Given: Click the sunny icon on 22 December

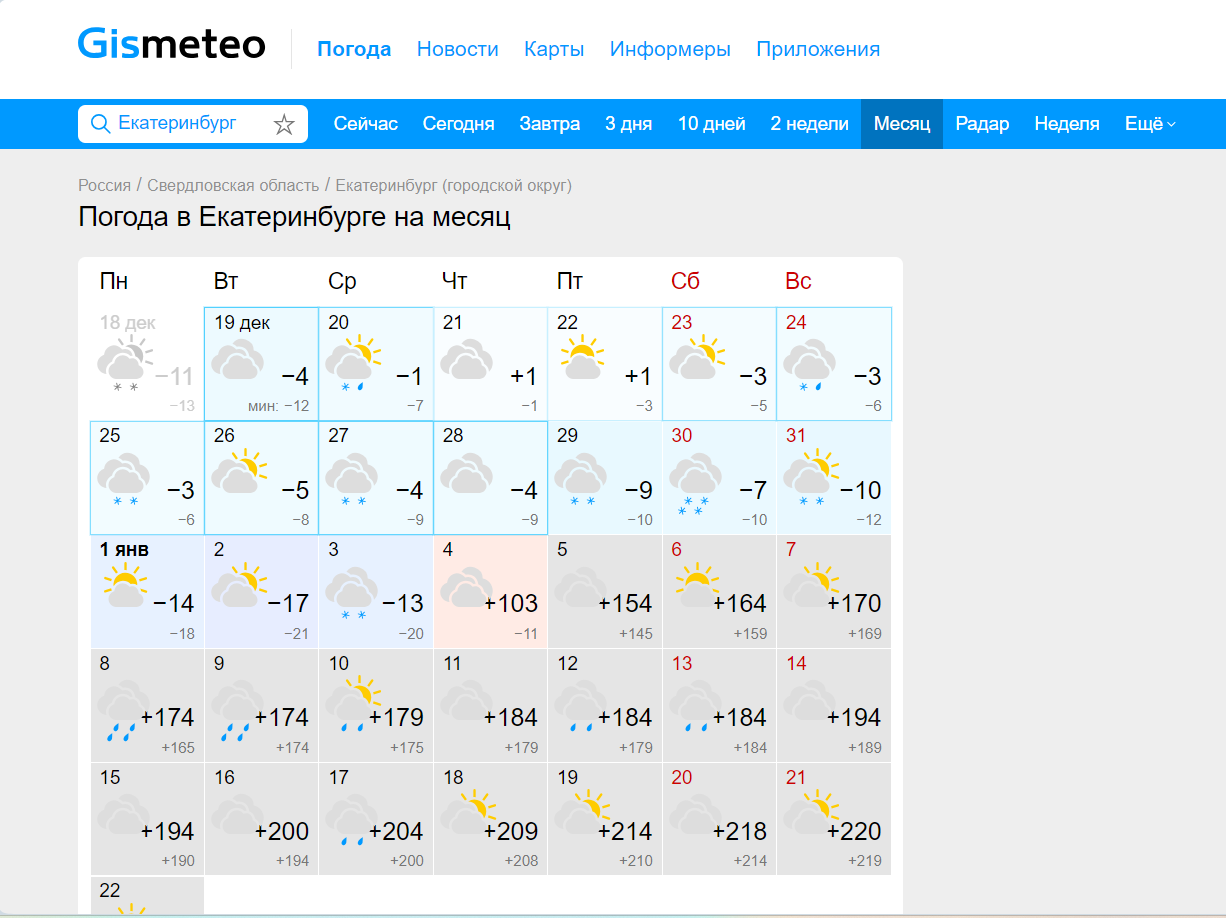Looking at the screenshot, I should [580, 358].
